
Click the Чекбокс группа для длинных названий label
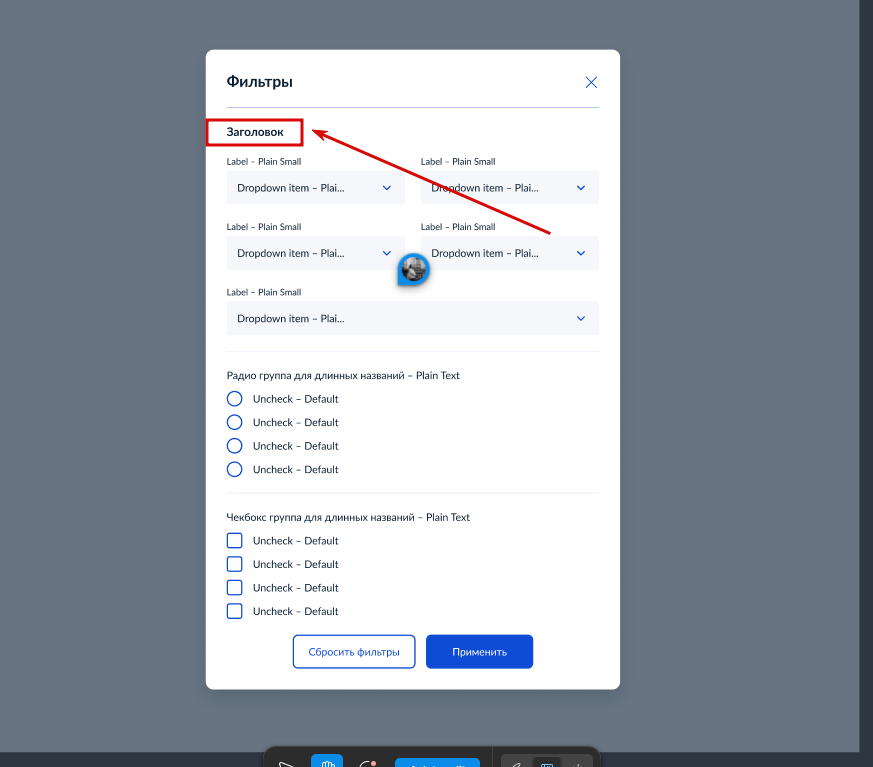click(x=348, y=517)
